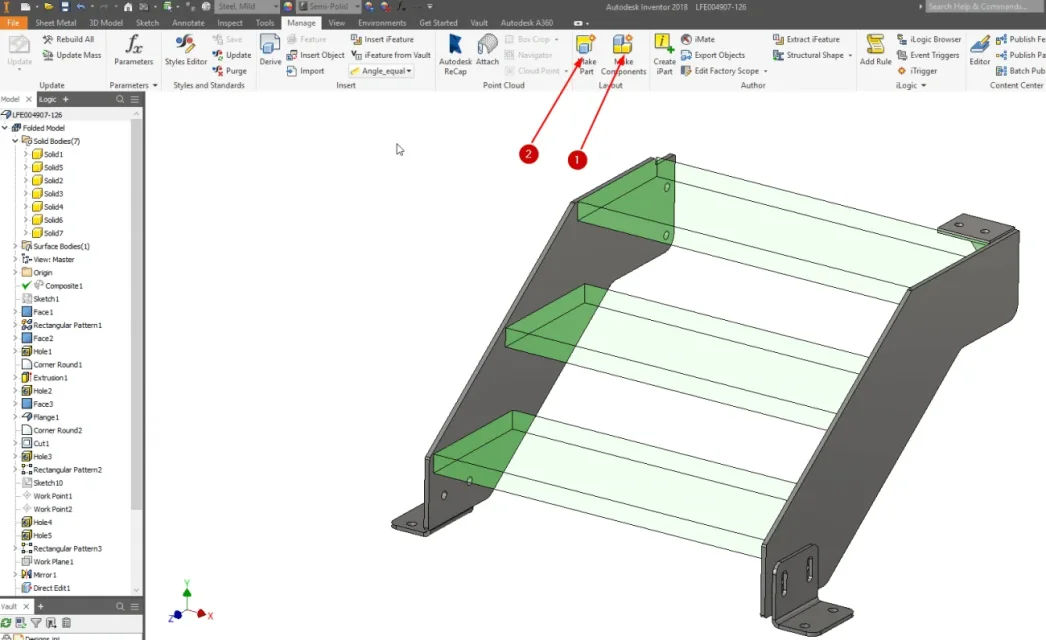Click the Purge styles command
This screenshot has height=640, width=1046.
229,71
